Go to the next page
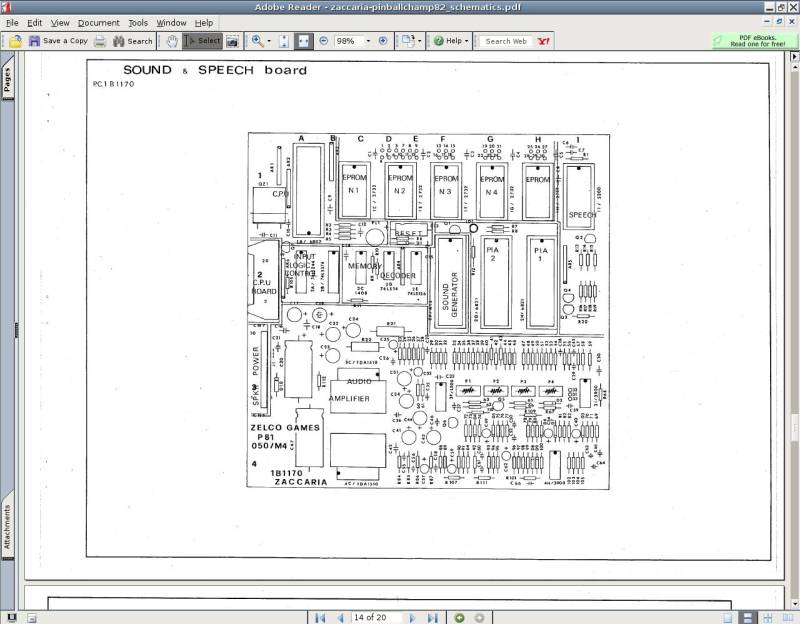This screenshot has height=624, width=800. click(x=412, y=617)
